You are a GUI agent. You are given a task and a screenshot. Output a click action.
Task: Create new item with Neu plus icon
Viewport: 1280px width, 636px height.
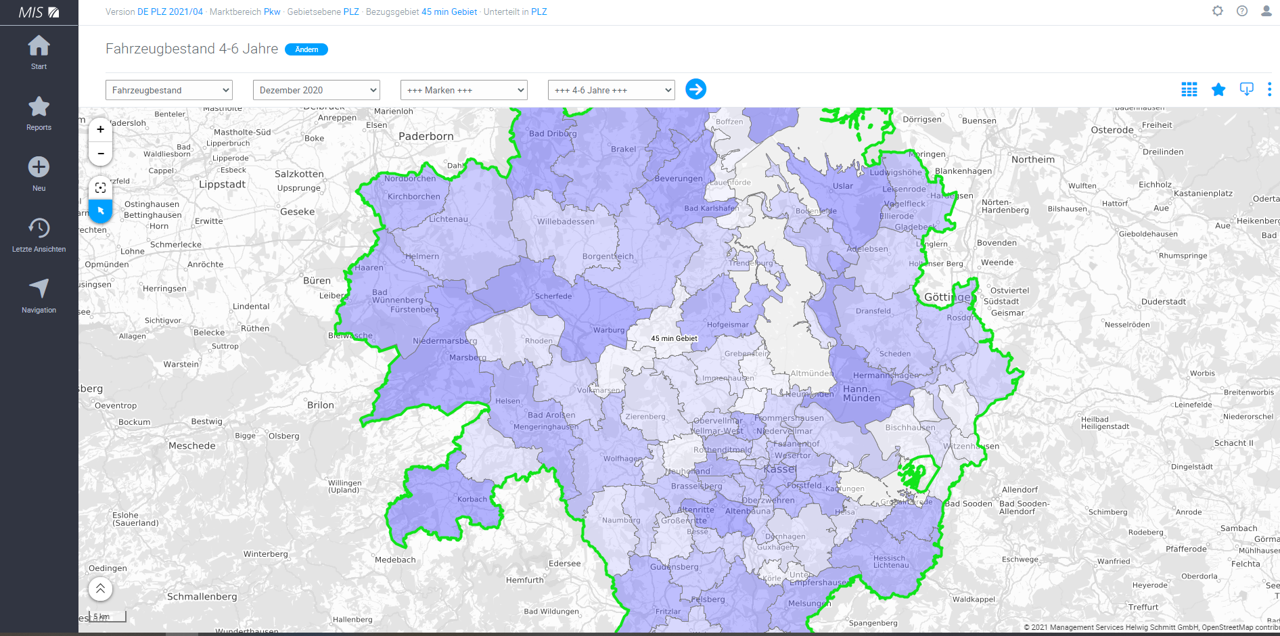39,167
